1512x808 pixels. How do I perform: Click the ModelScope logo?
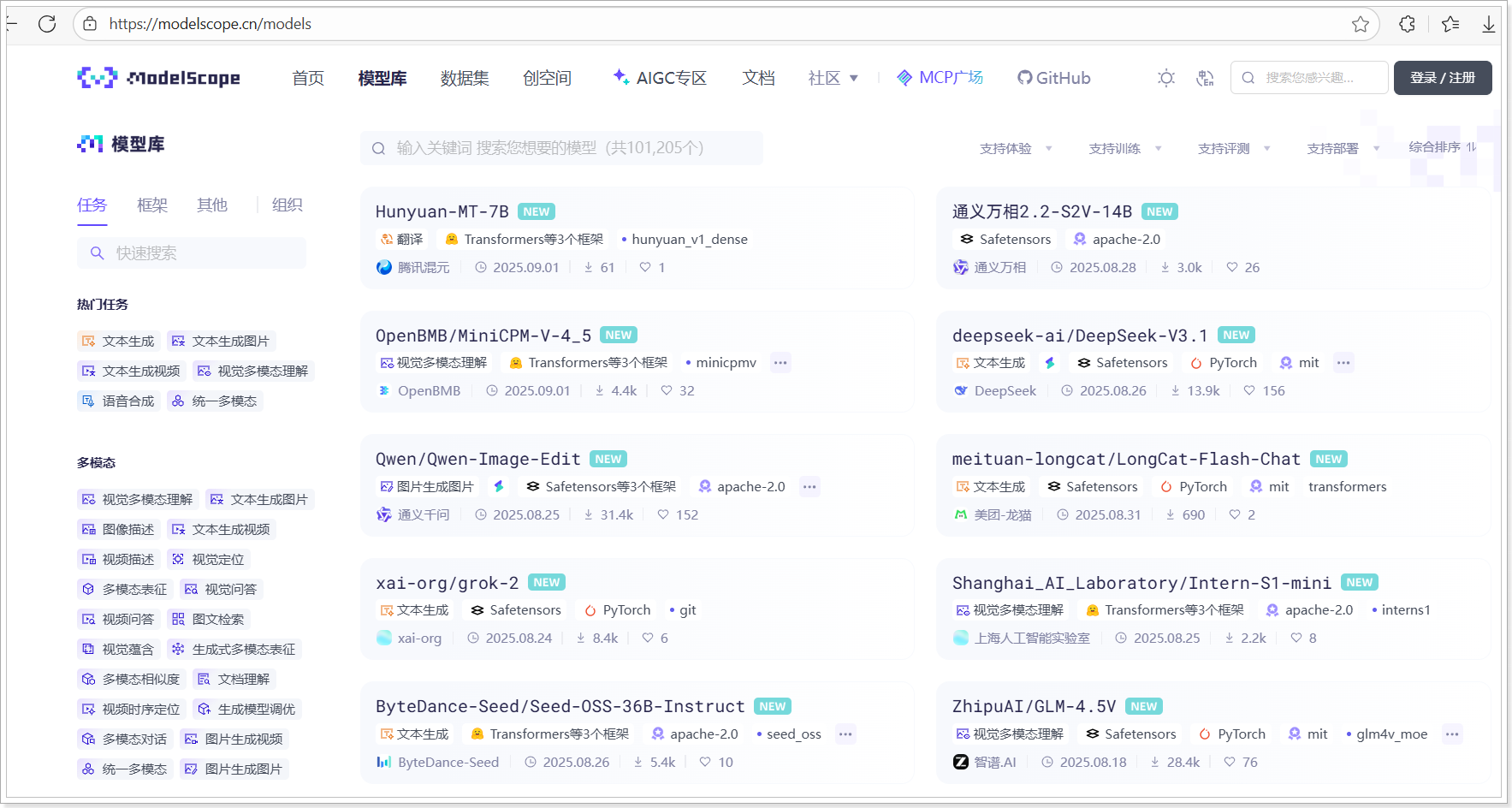point(158,78)
